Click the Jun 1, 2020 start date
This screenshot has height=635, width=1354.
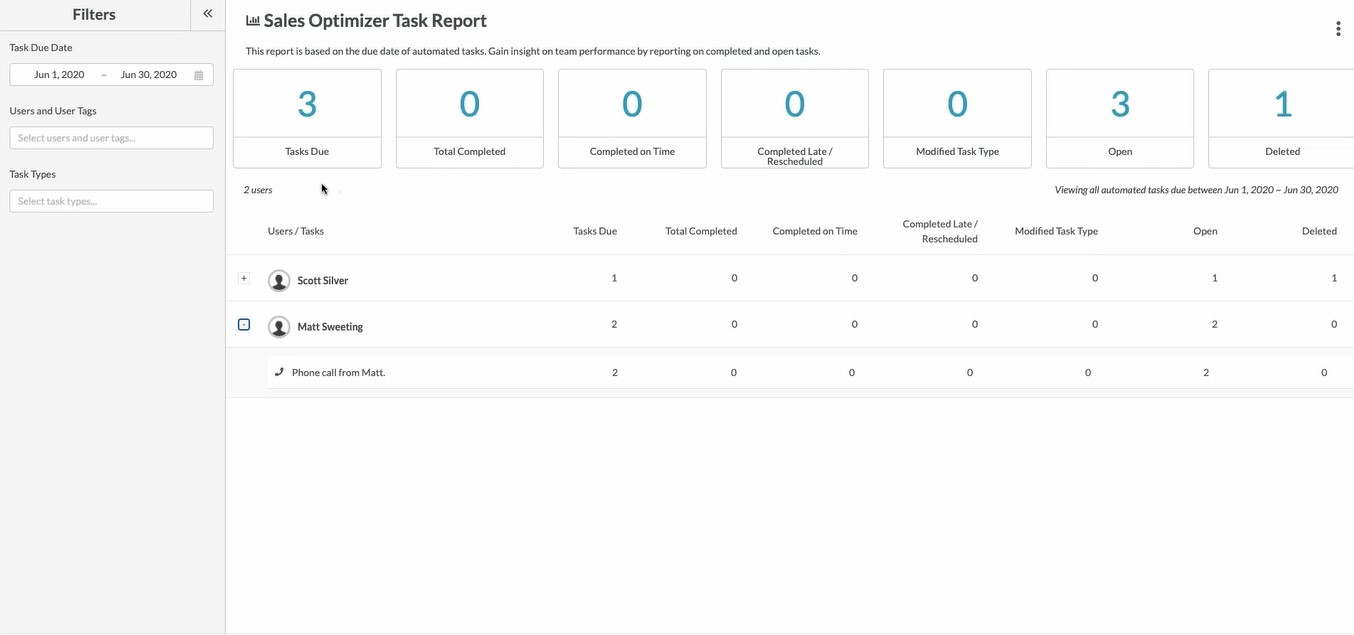click(59, 75)
